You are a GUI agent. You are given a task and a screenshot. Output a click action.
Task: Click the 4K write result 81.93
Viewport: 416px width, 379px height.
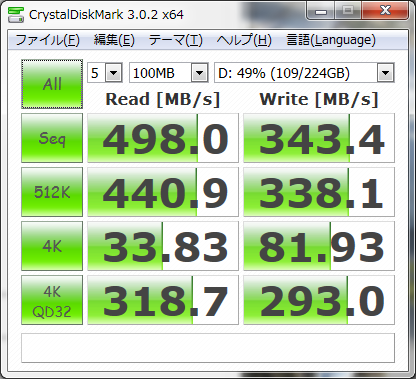pos(319,246)
